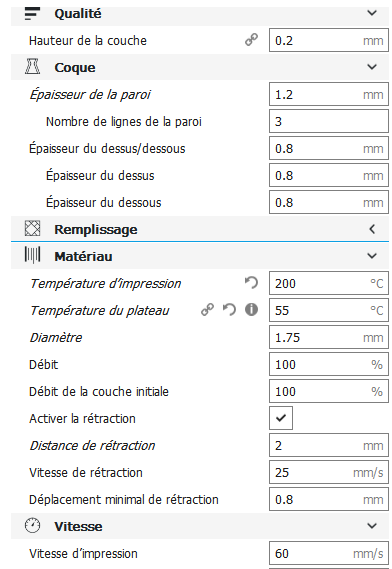The image size is (392, 569).
Task: Click the link icon next to Température du plateau
Action: 207,310
